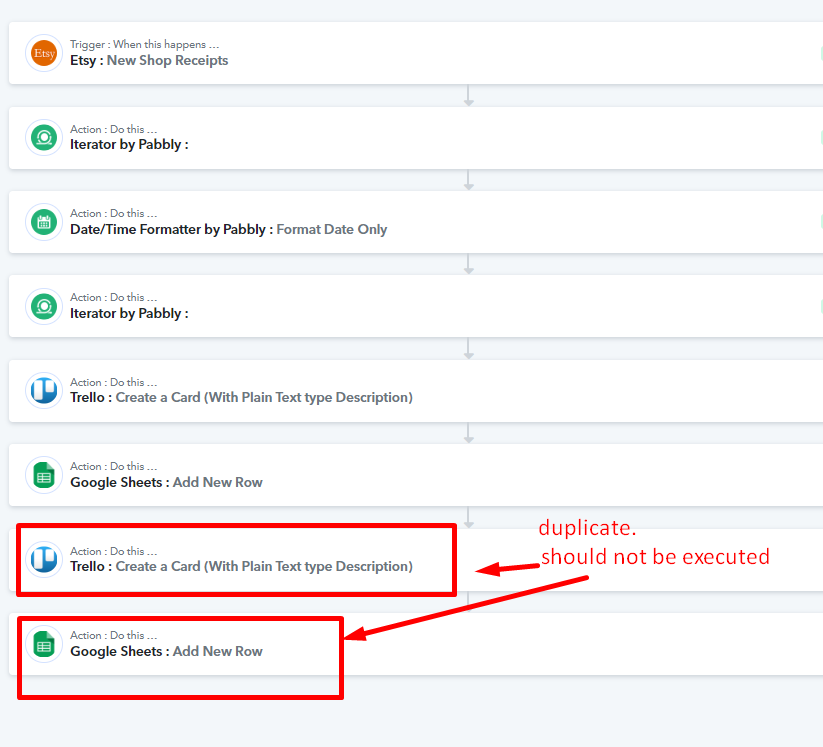Click the first Iterator by Pabbly icon
823x747 pixels.
pyautogui.click(x=44, y=138)
